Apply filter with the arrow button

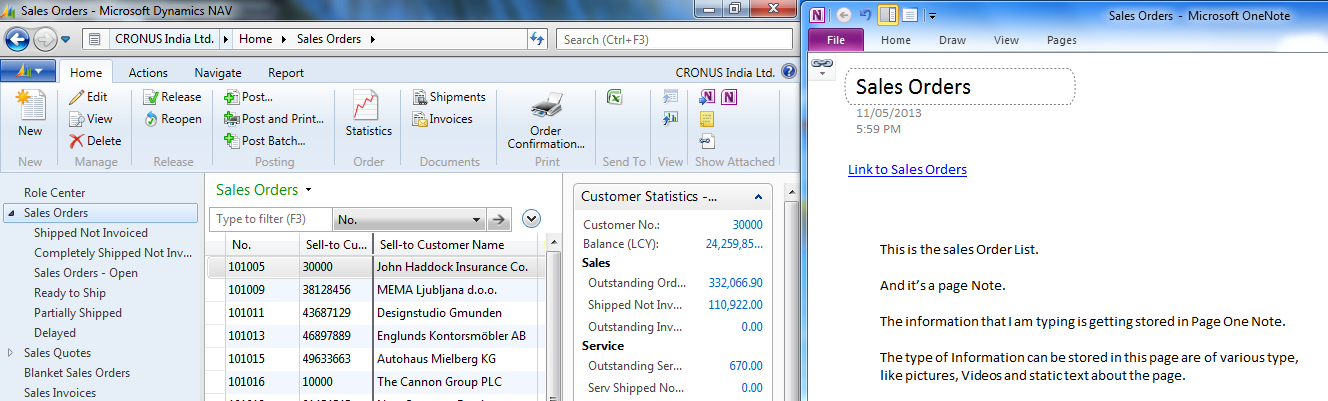click(499, 220)
